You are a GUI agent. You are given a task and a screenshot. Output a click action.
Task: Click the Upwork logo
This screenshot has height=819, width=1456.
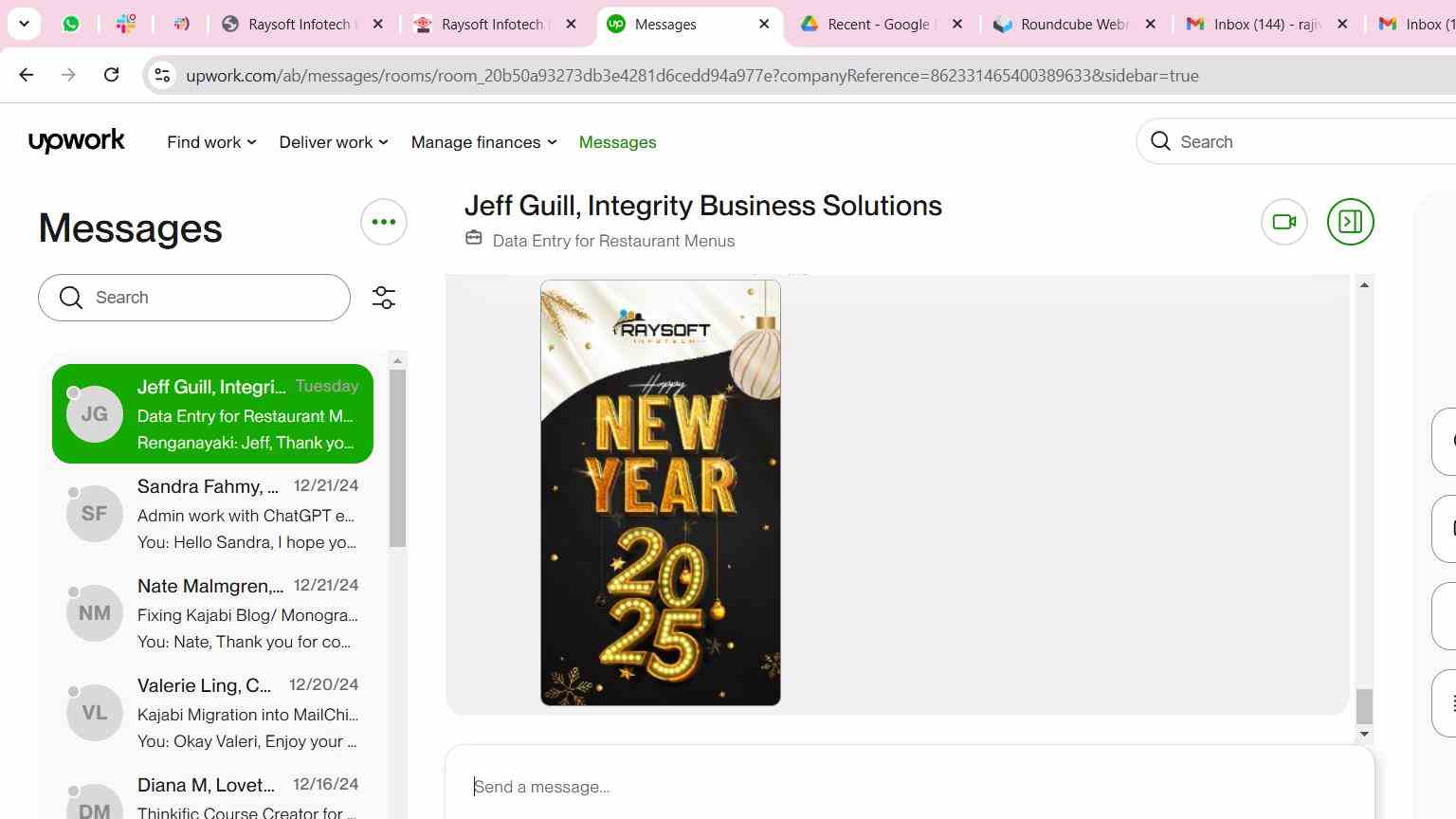point(77,141)
